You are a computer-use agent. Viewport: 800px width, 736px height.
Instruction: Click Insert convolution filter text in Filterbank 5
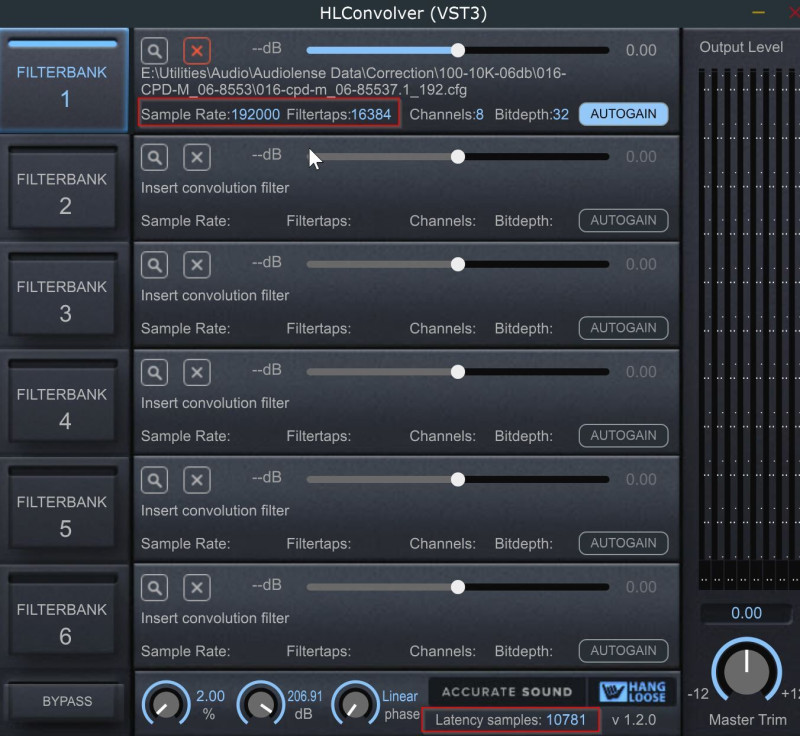click(215, 511)
